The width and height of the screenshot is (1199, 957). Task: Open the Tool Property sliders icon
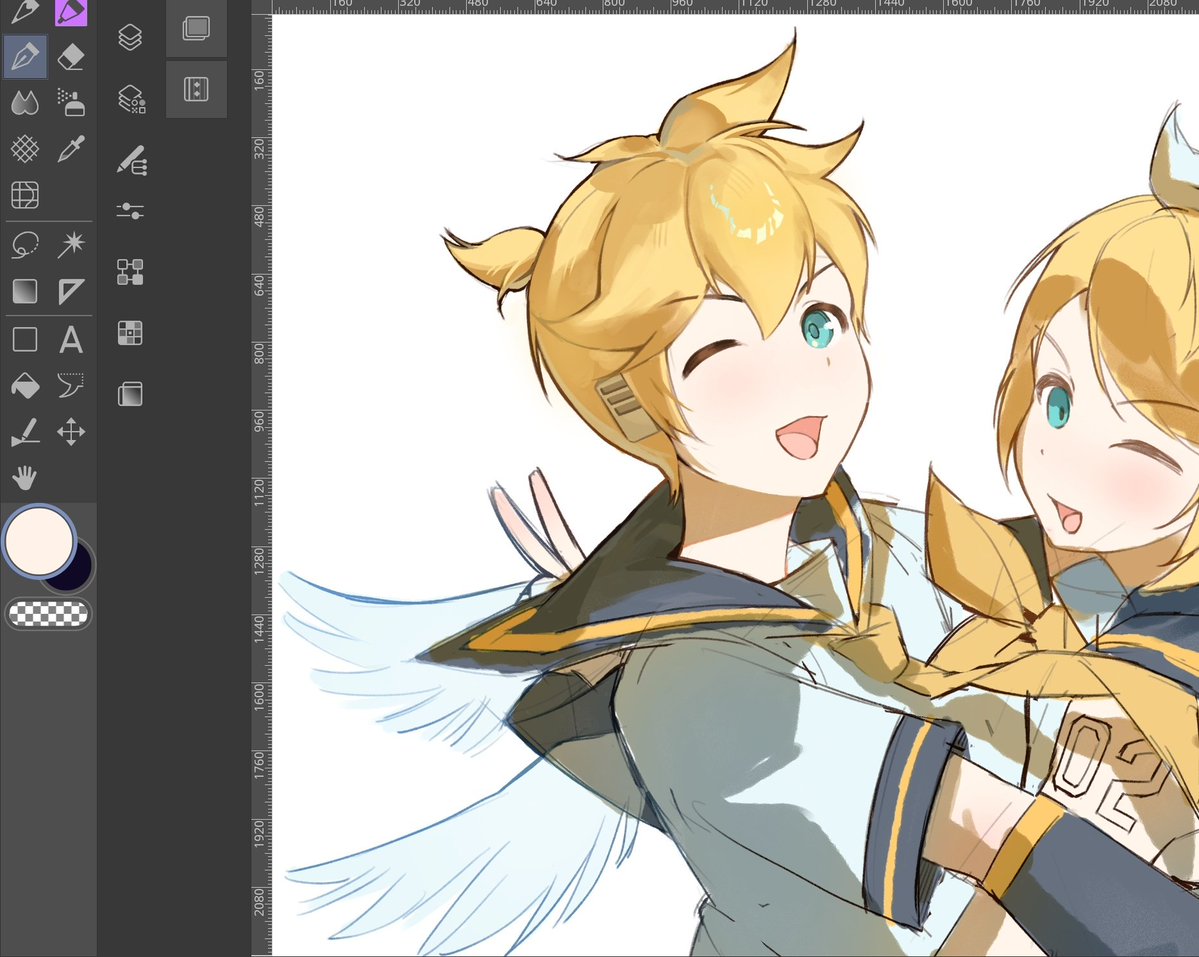click(x=130, y=210)
